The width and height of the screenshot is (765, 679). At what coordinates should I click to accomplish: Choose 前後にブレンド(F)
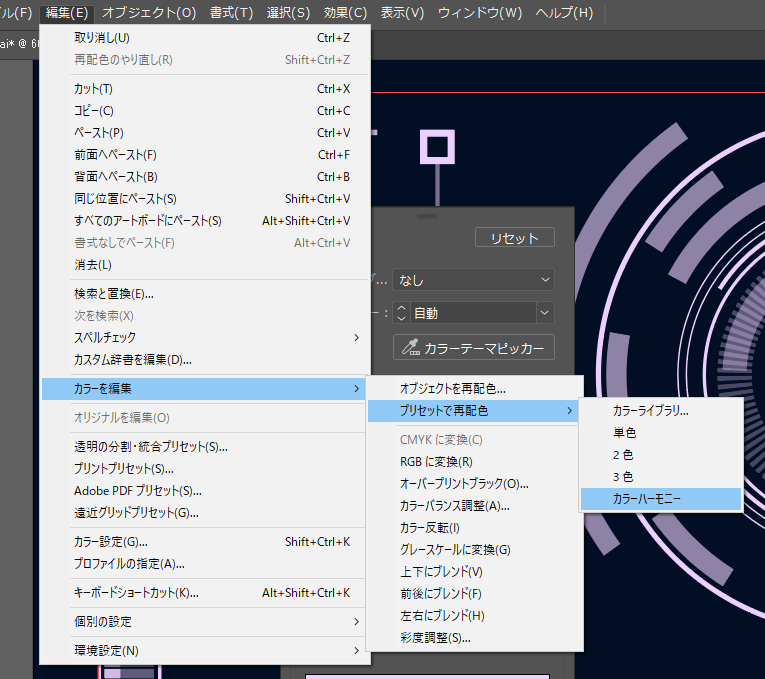tap(474, 594)
